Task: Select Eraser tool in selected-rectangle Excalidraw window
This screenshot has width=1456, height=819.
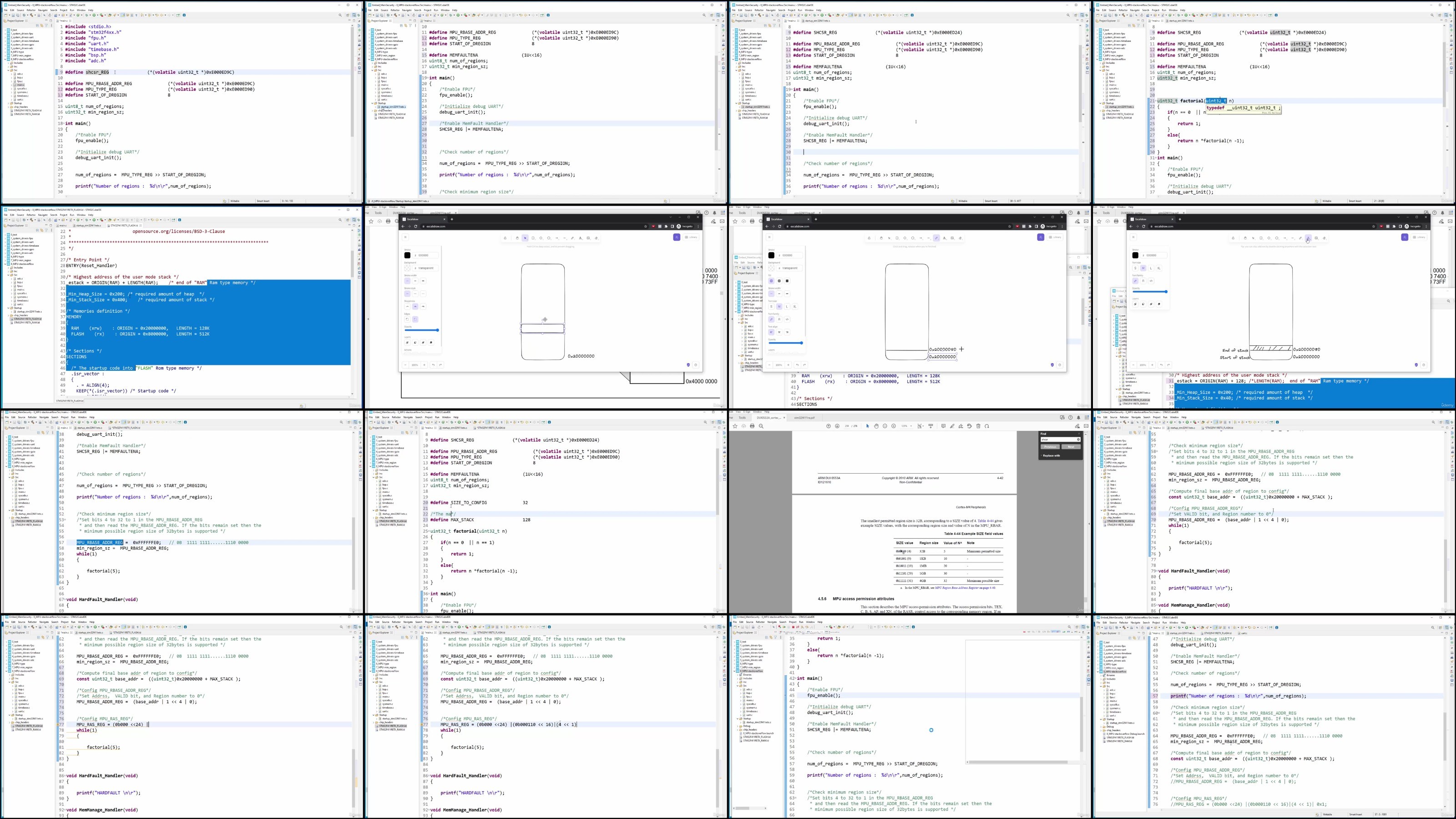Action: coord(597,238)
